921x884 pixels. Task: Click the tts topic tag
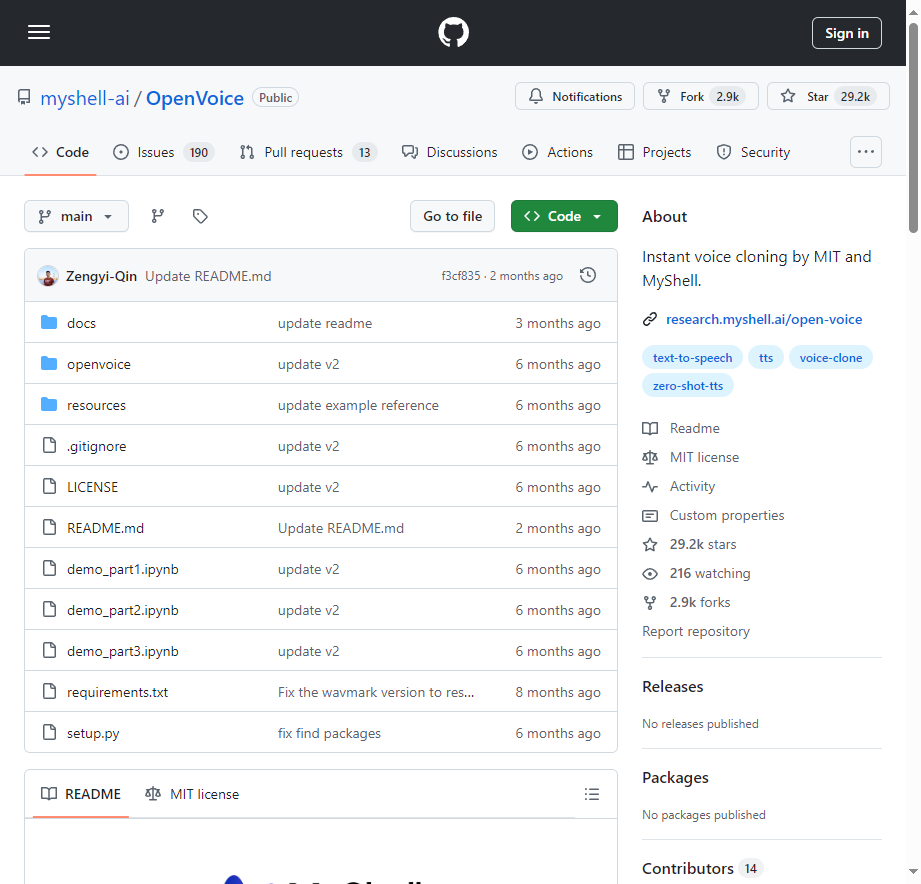(766, 358)
